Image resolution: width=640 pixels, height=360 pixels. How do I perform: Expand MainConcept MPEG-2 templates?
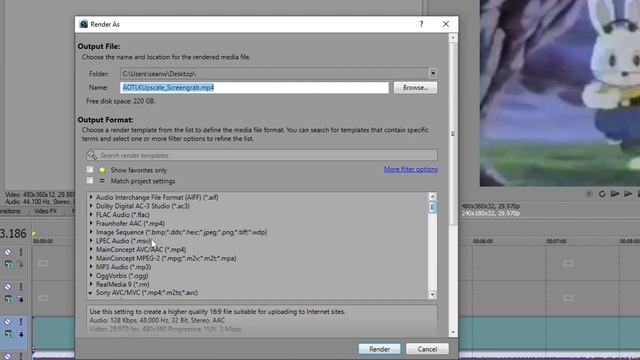coord(91,258)
